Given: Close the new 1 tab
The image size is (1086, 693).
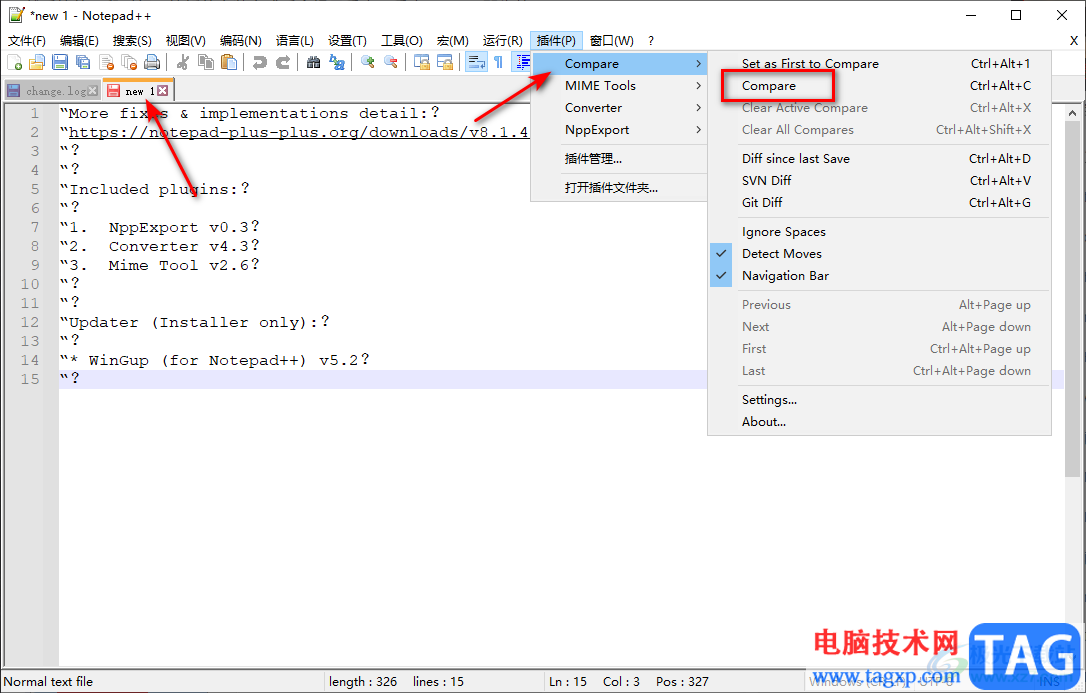Looking at the screenshot, I should [162, 91].
